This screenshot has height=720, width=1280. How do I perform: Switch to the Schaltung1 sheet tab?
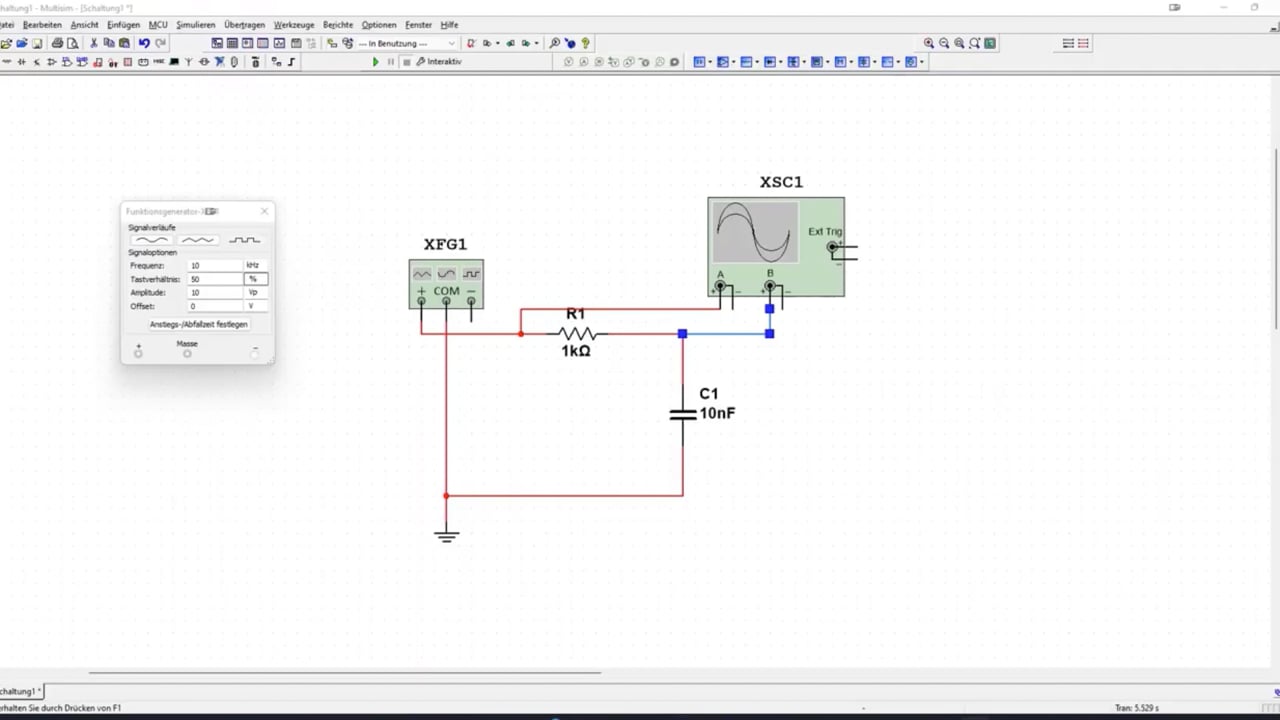click(20, 691)
